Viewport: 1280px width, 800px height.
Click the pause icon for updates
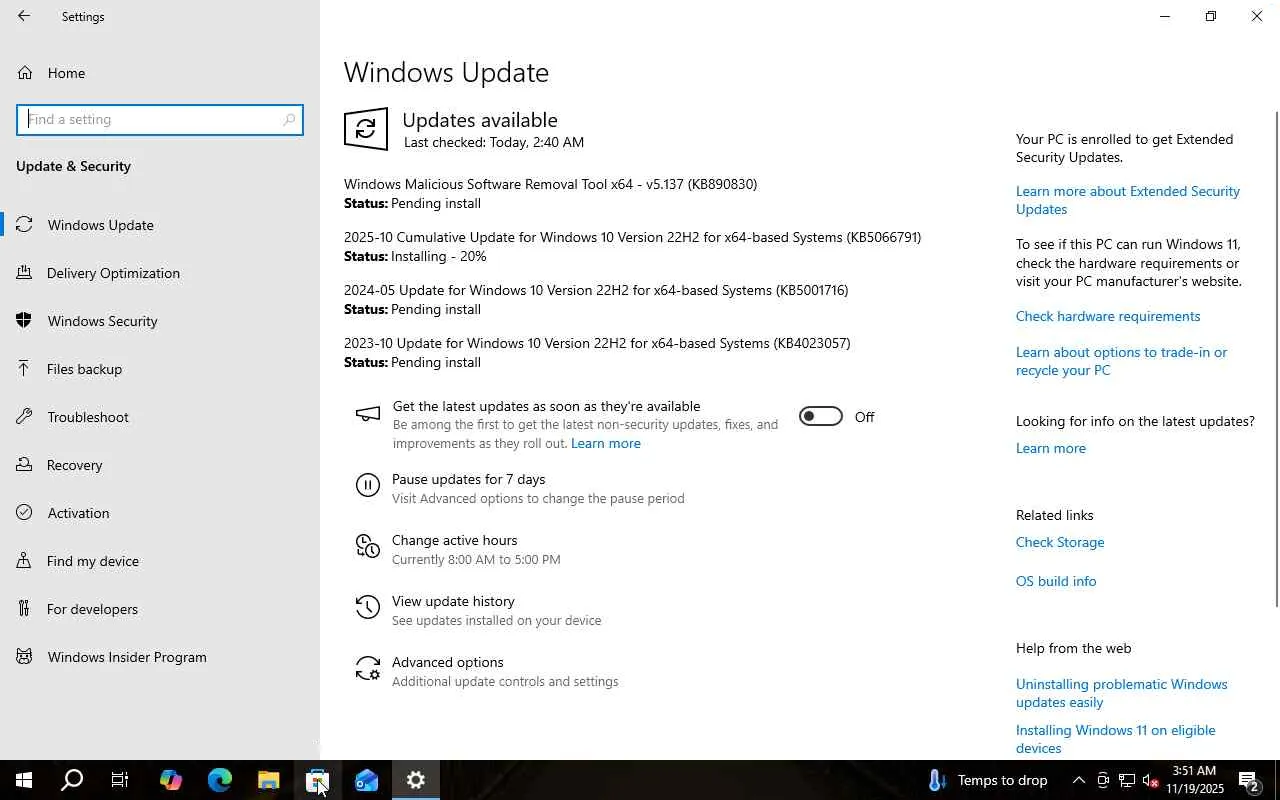[x=368, y=486]
